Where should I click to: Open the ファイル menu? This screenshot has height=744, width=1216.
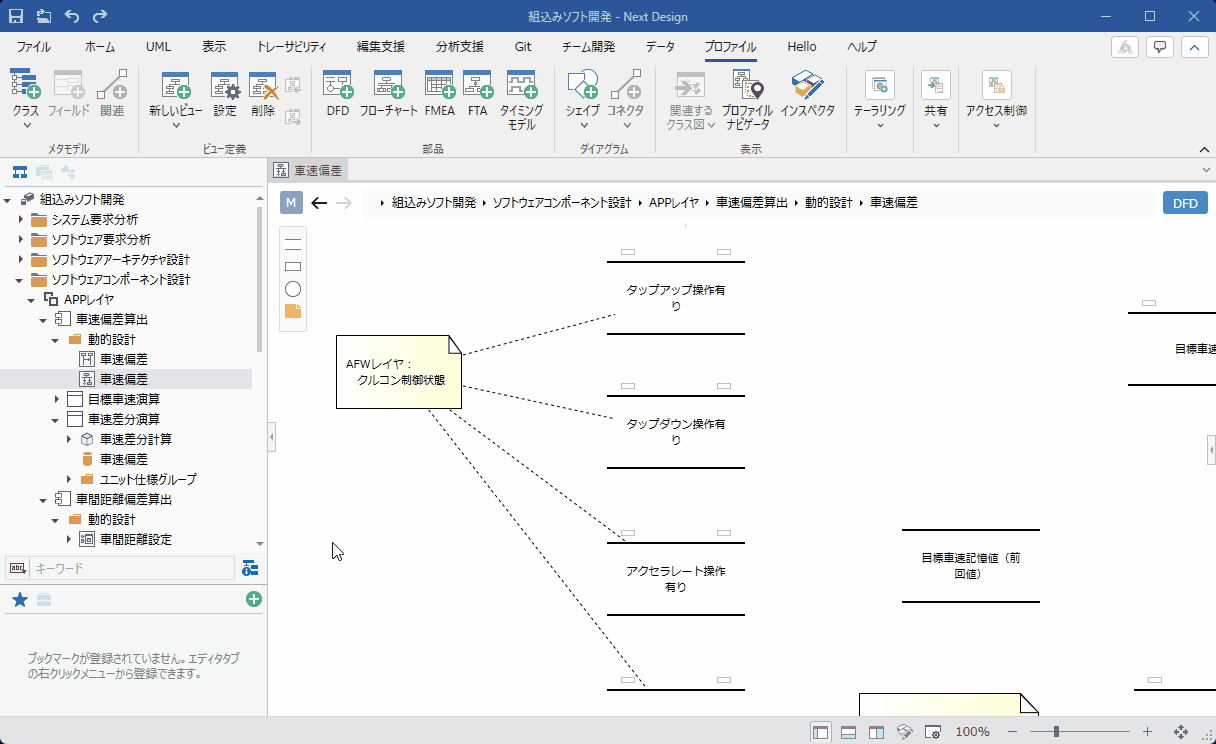pyautogui.click(x=34, y=47)
